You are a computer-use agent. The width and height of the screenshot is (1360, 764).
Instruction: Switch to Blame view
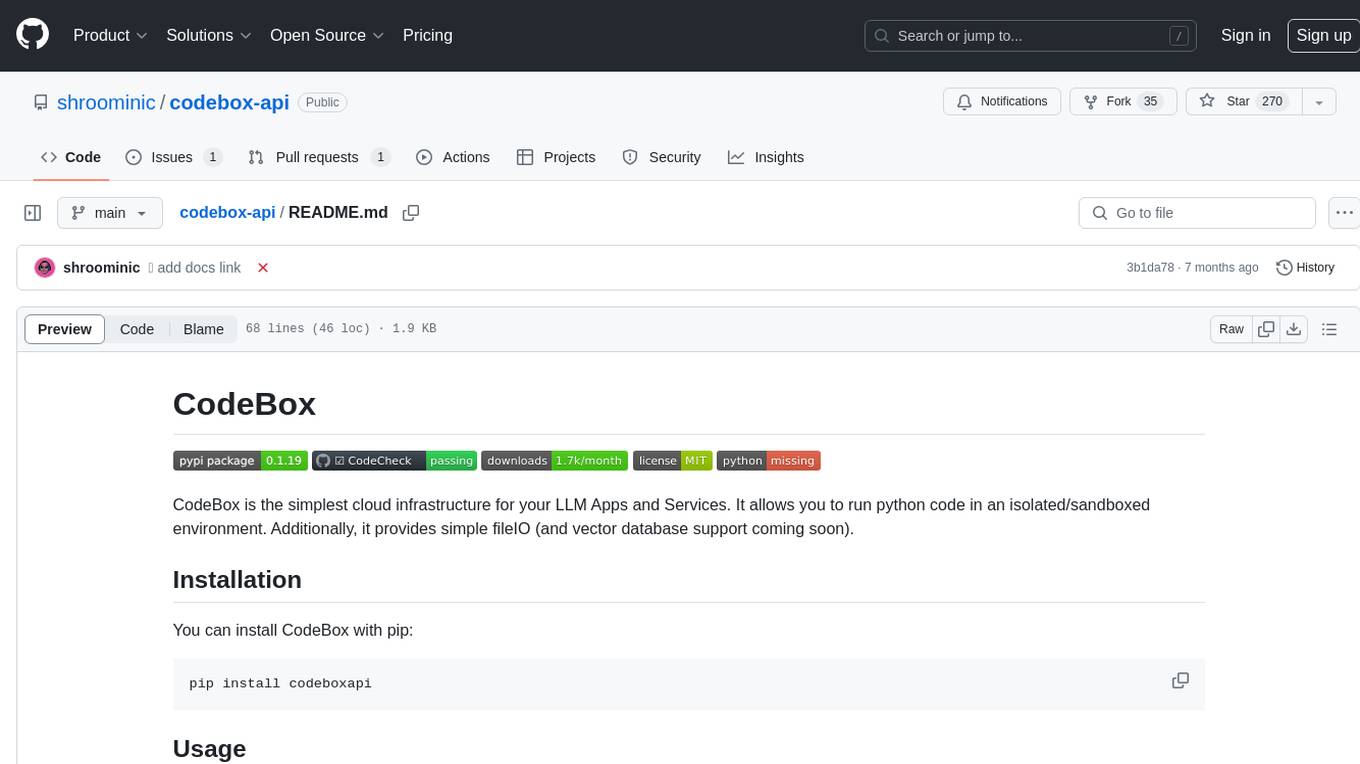(x=203, y=329)
